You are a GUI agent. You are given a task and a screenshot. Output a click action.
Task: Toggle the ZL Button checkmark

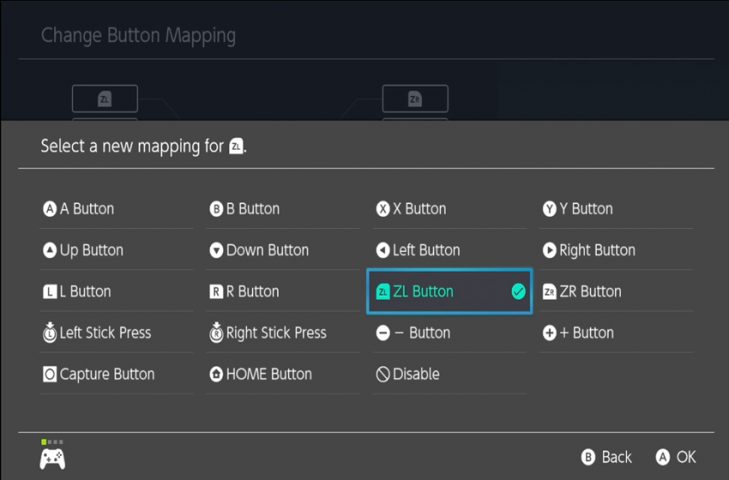518,292
